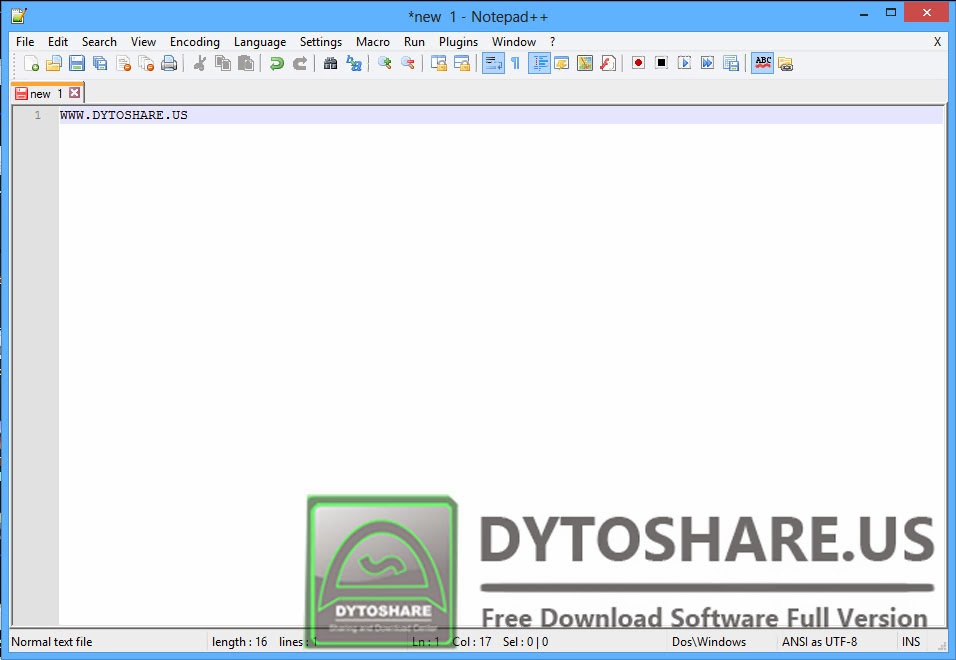
Task: Click 'Normal text file' in status bar
Action: 52,642
